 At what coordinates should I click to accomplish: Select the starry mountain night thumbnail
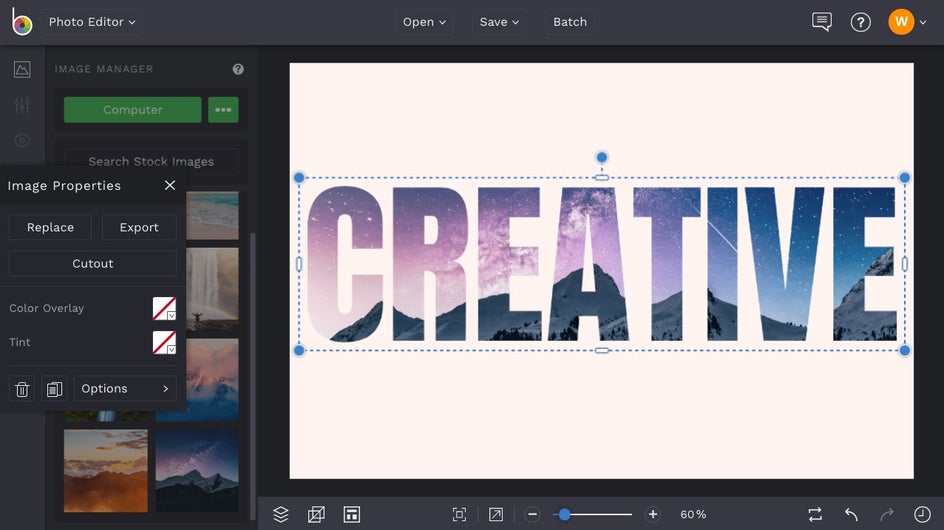(x=197, y=470)
